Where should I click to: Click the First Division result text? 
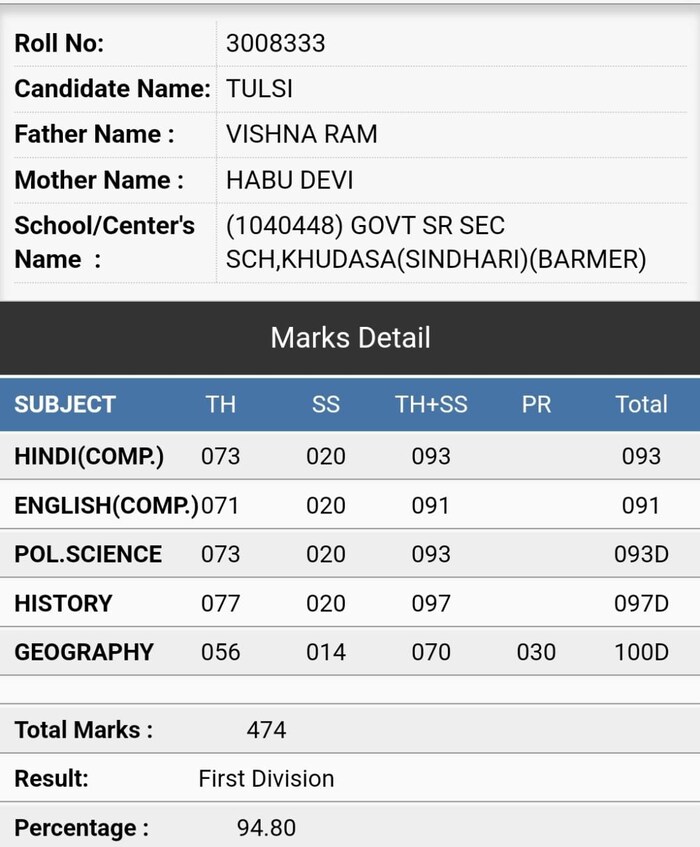266,779
